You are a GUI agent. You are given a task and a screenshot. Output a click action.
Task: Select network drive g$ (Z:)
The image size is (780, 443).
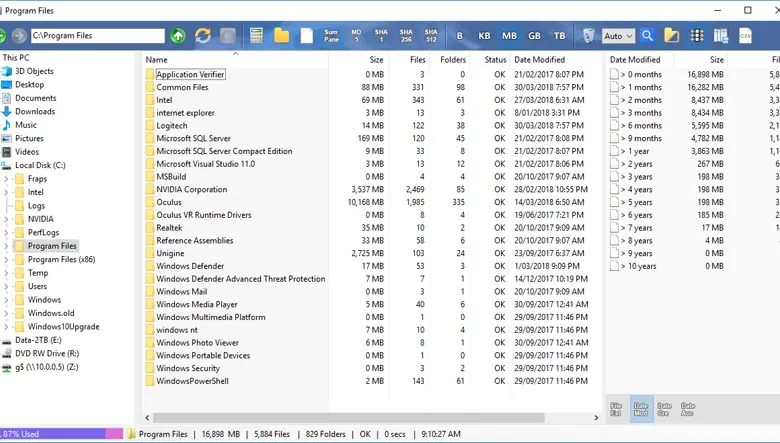coord(46,367)
